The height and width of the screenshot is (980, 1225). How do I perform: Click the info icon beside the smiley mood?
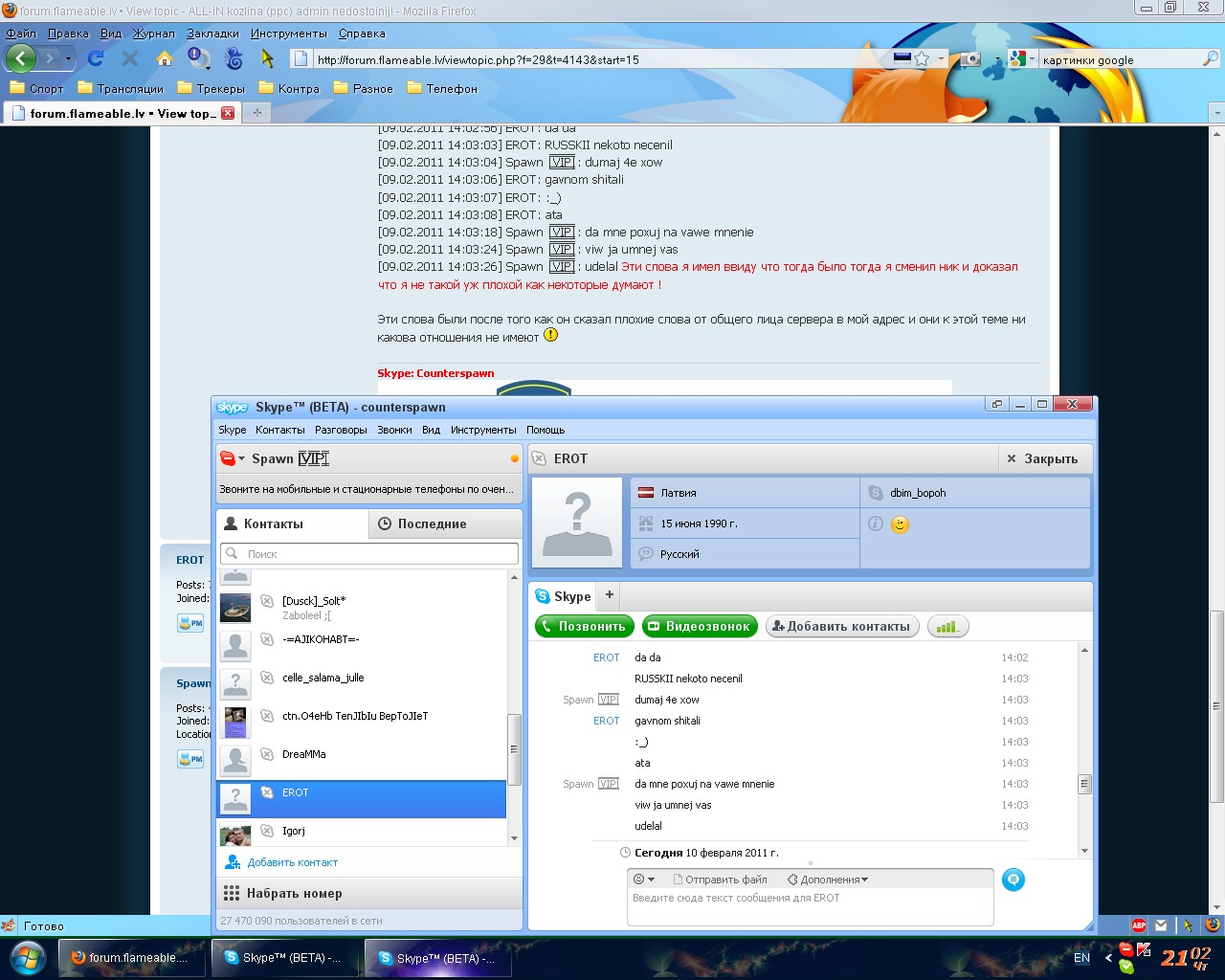point(875,523)
